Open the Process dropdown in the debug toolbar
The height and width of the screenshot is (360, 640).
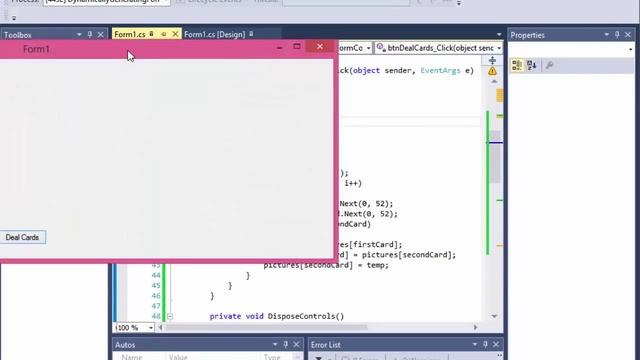(x=166, y=2)
